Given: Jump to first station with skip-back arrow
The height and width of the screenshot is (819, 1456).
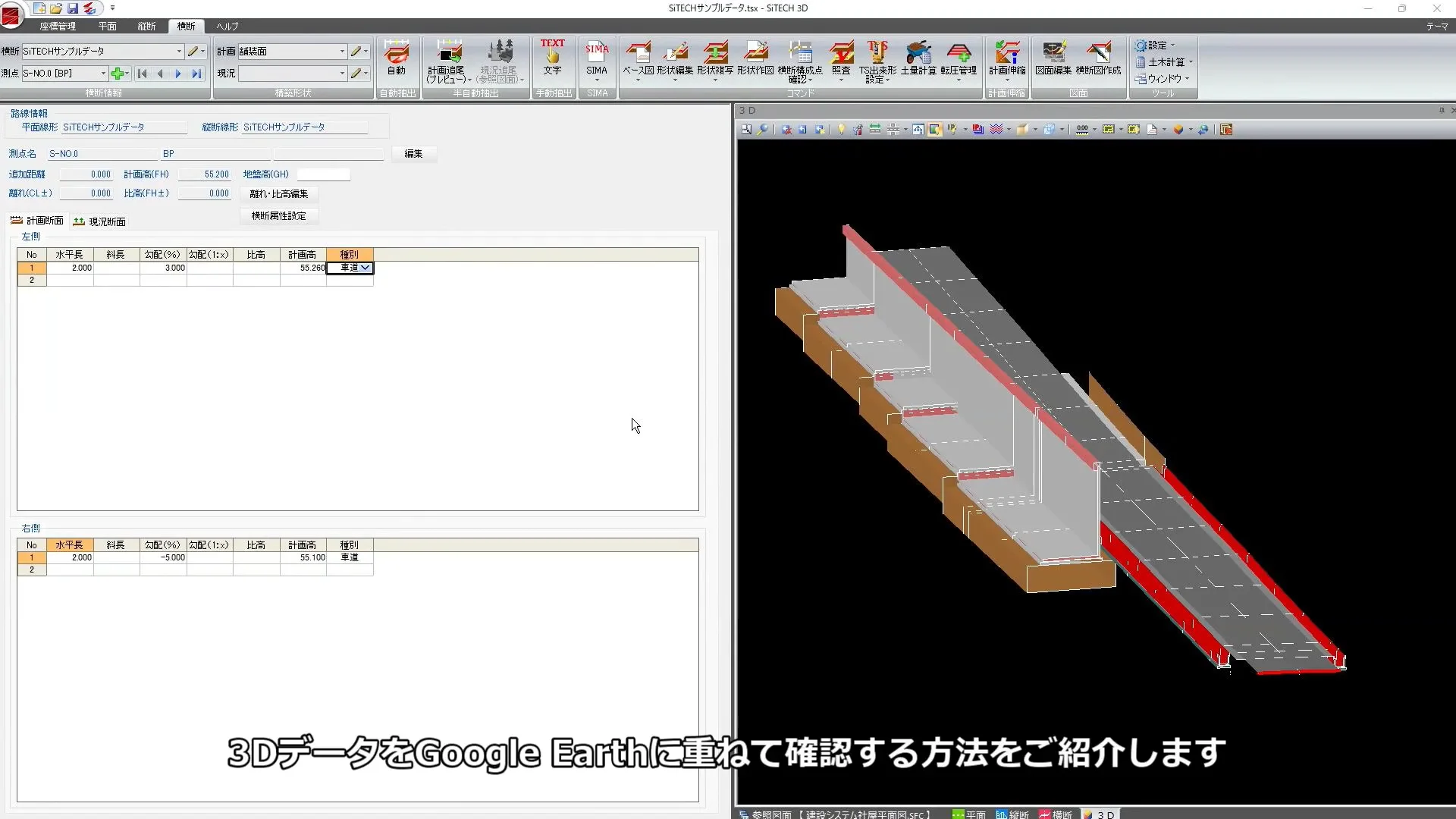Looking at the screenshot, I should coord(143,74).
